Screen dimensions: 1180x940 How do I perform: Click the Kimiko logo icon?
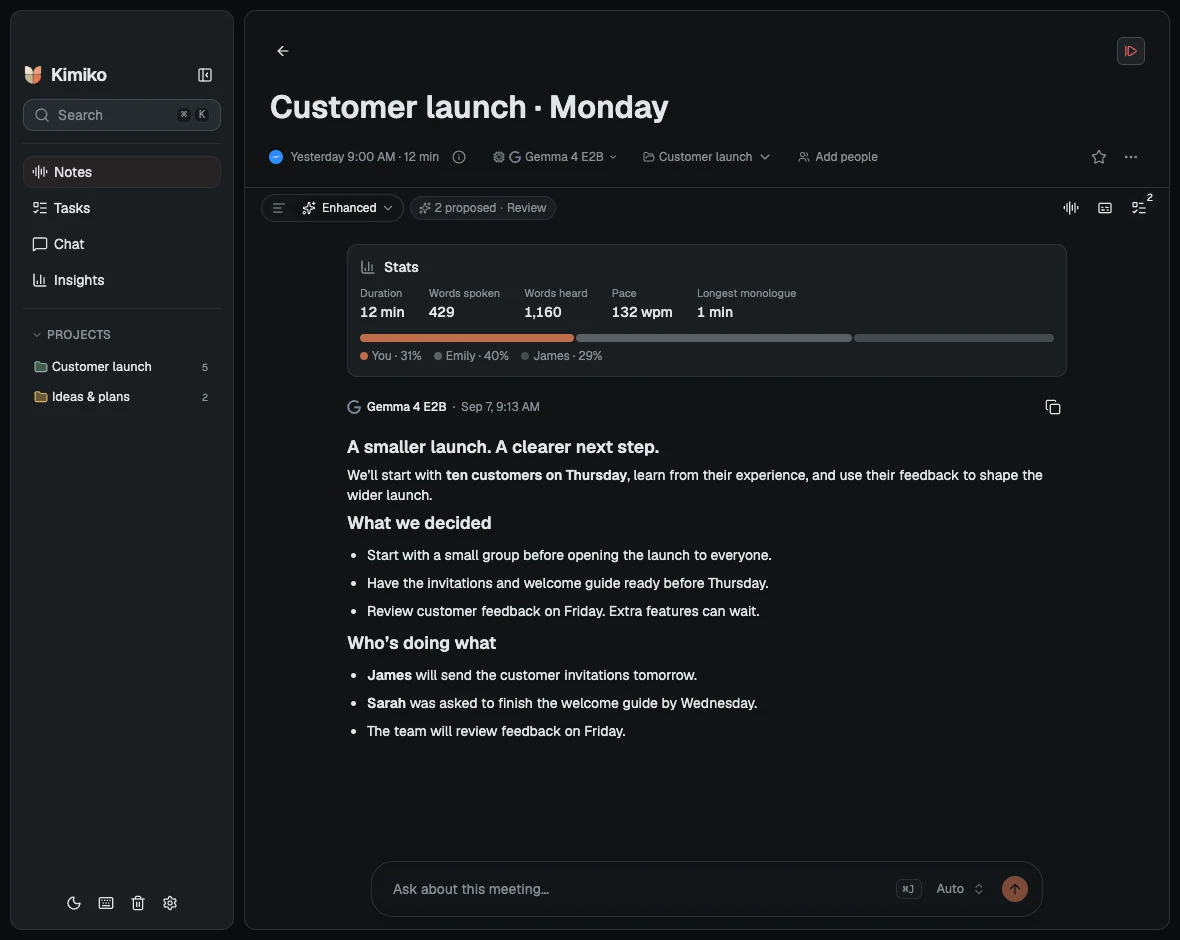33,75
